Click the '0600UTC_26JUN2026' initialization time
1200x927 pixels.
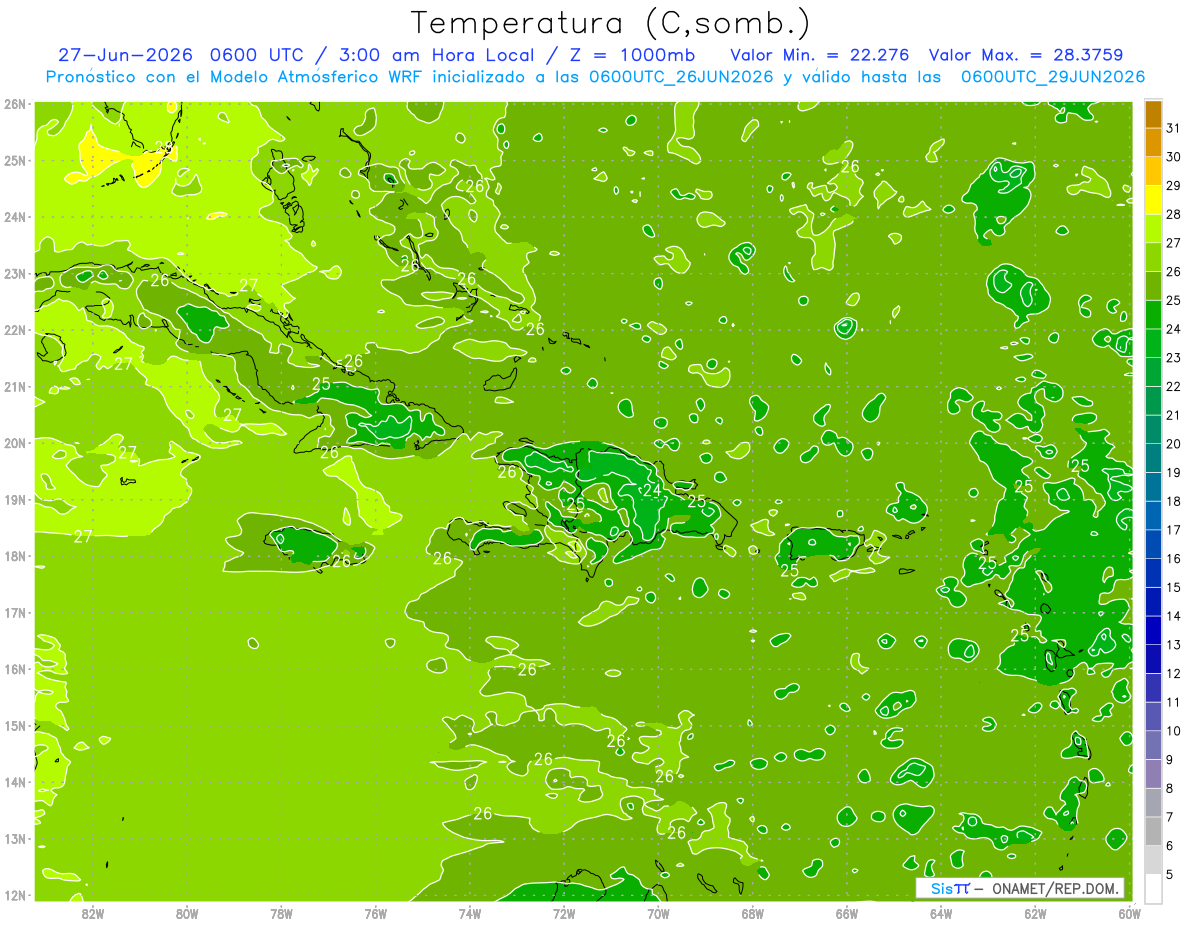681,76
